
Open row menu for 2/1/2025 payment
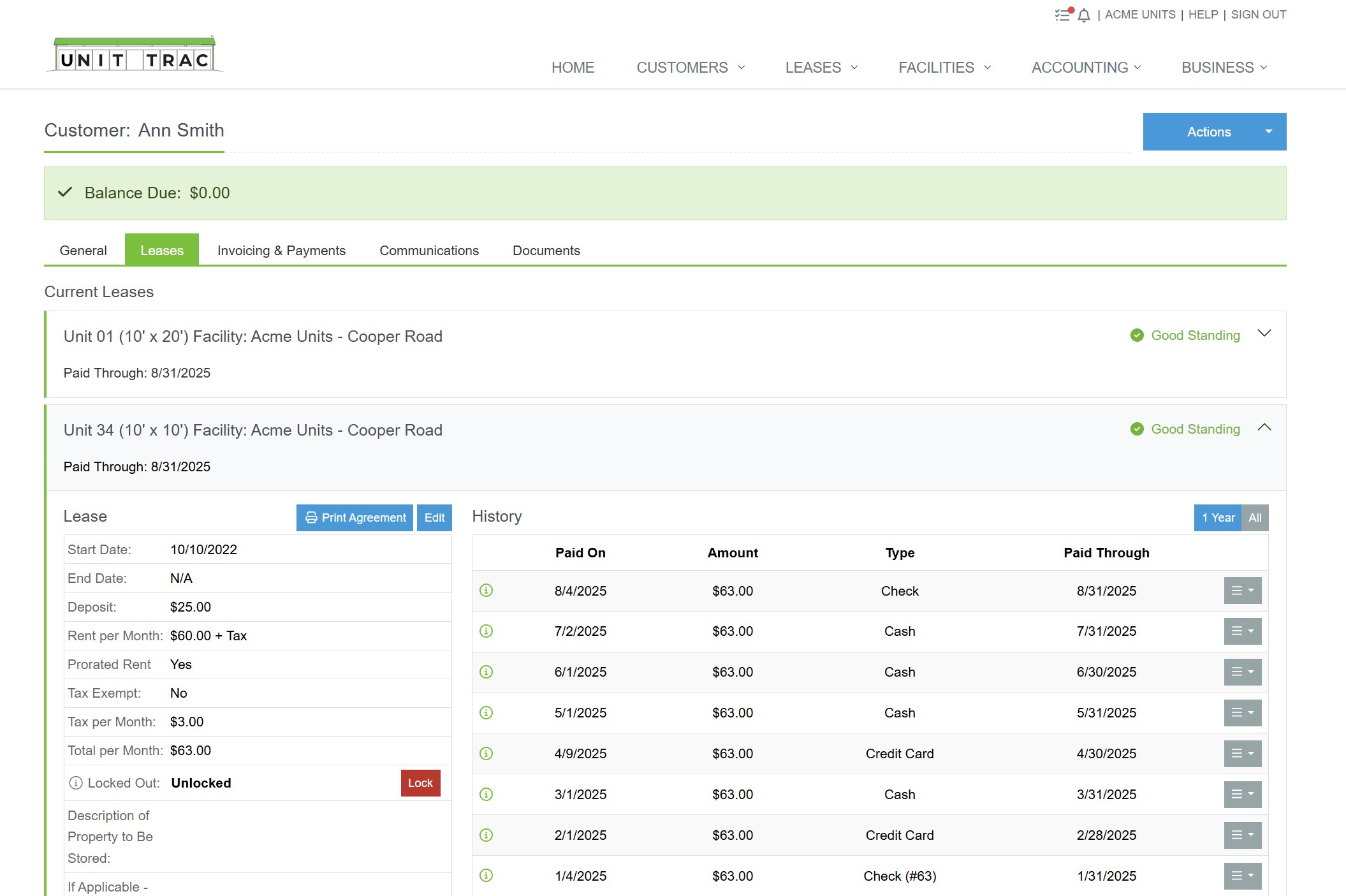(x=1243, y=835)
